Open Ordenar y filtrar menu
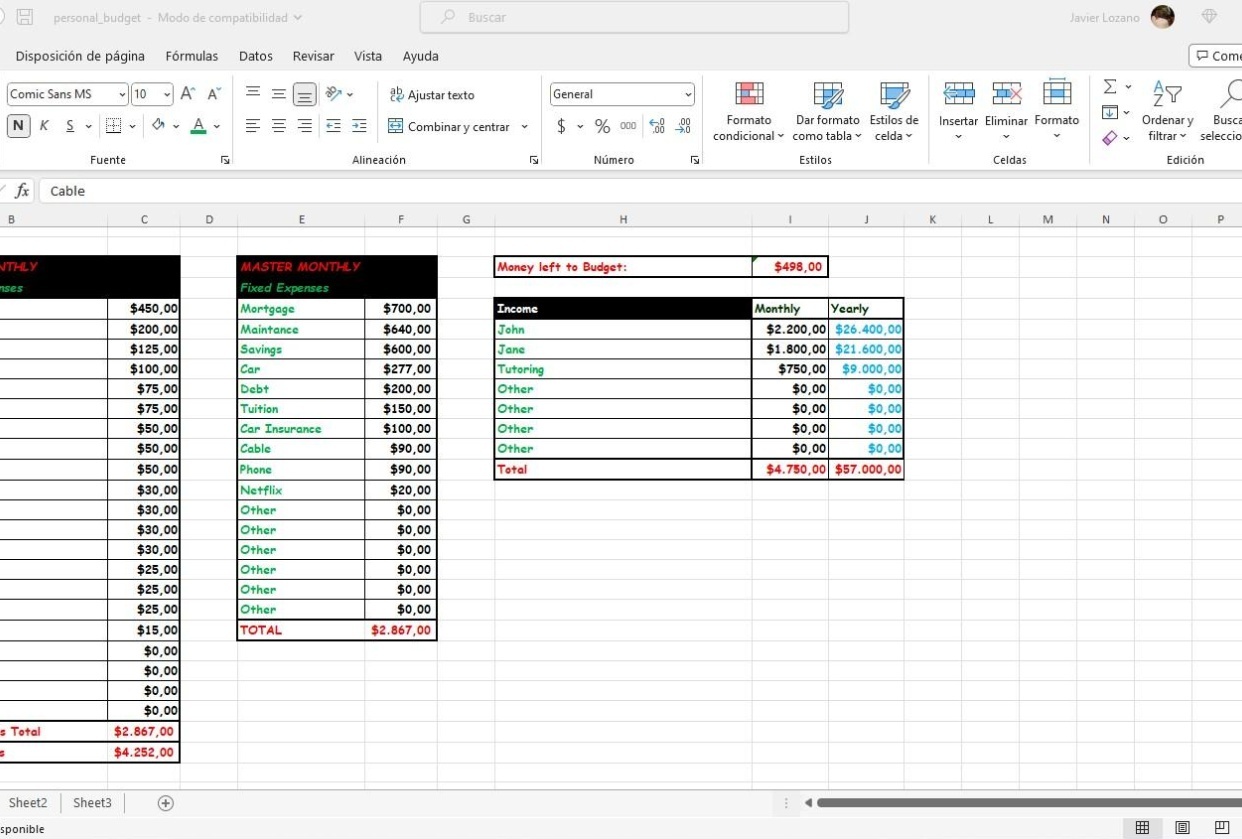Screen dimensions: 1242x839 tap(1167, 111)
